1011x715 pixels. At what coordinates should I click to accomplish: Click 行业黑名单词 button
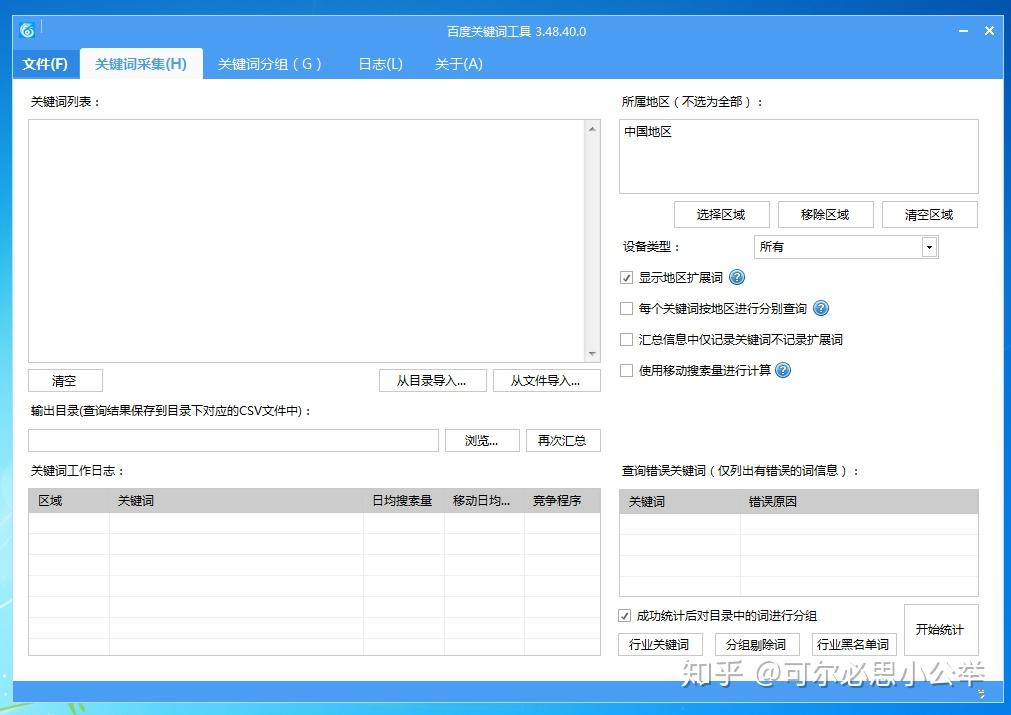click(854, 644)
